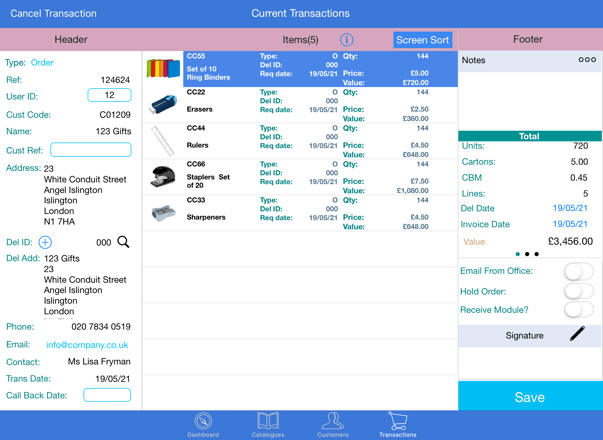Viewport: 603px width, 440px height.
Task: Change the order Type dropdown value
Action: 42,62
